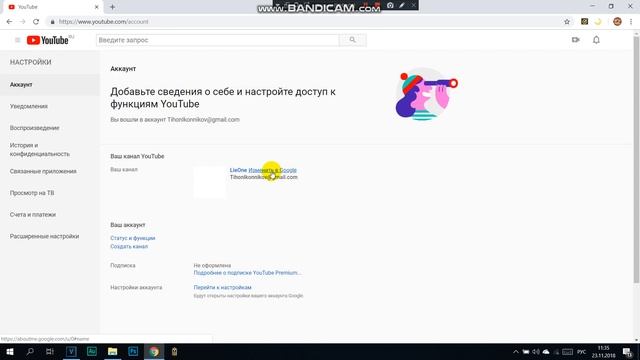Open a new browser tab with plus

coord(112,7)
